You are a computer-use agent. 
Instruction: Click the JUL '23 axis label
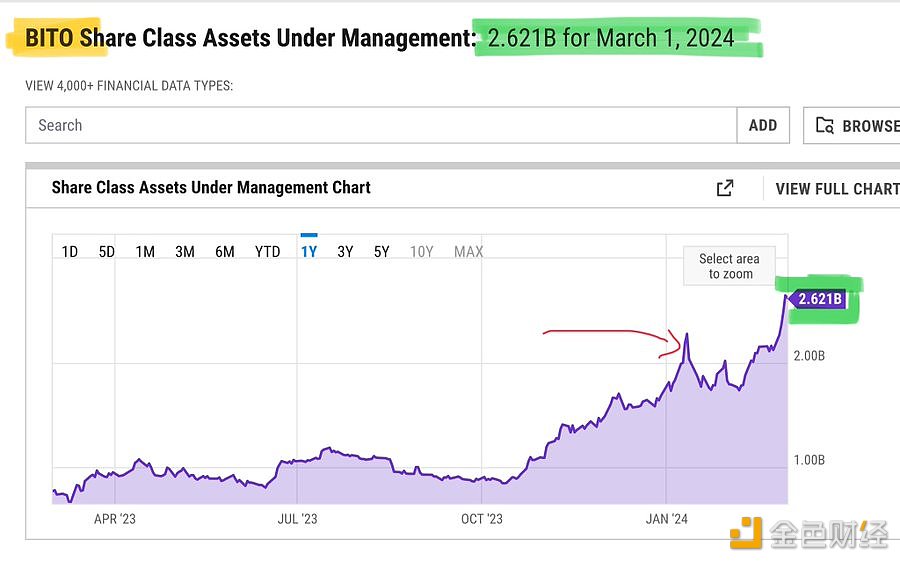point(297,519)
